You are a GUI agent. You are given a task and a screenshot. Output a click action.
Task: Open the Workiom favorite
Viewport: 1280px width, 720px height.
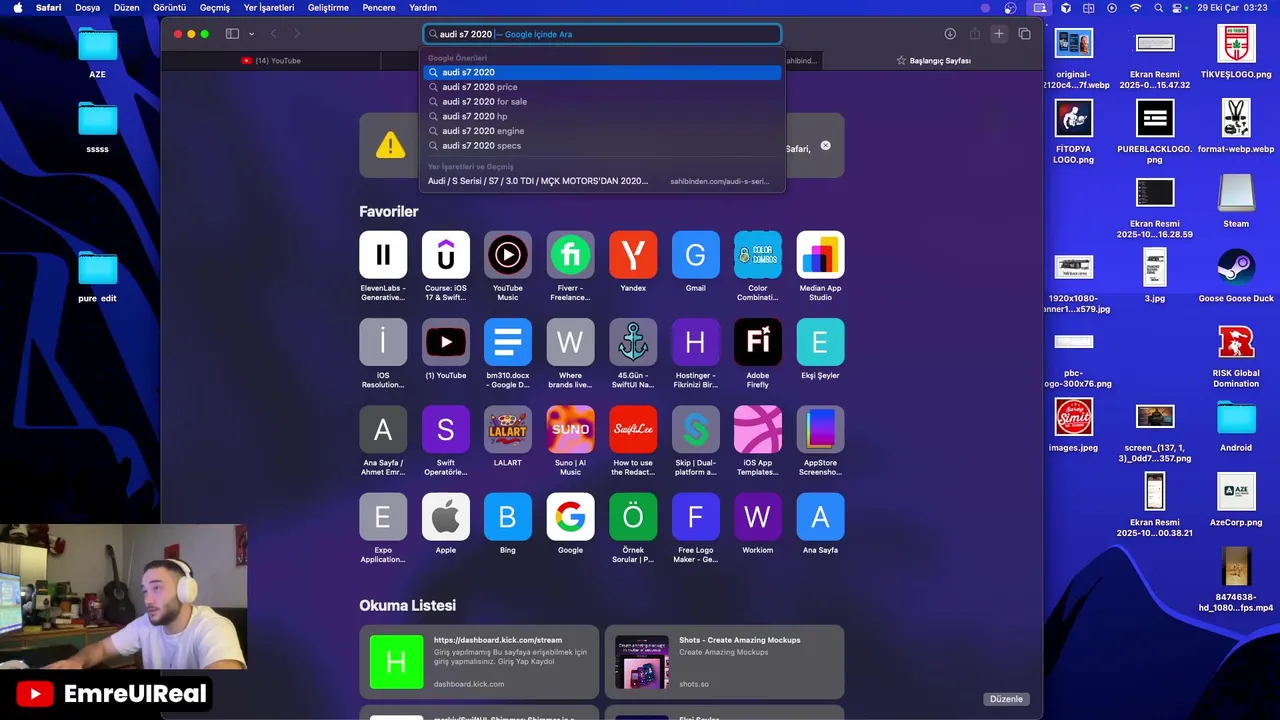click(x=758, y=516)
